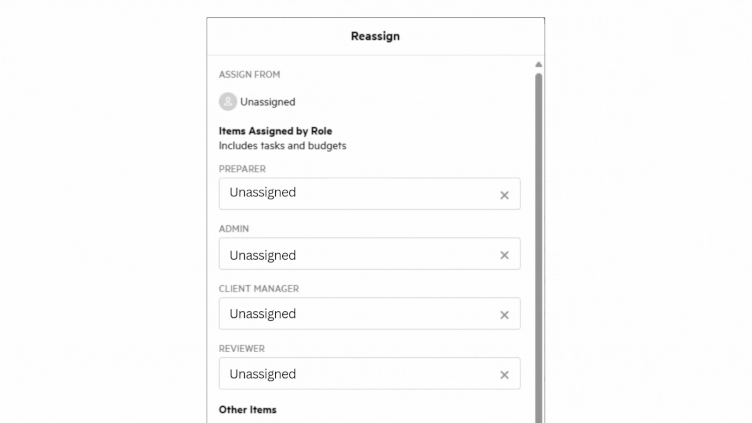This screenshot has width=752, height=423.
Task: Click the PREPARER field label
Action: click(x=242, y=169)
